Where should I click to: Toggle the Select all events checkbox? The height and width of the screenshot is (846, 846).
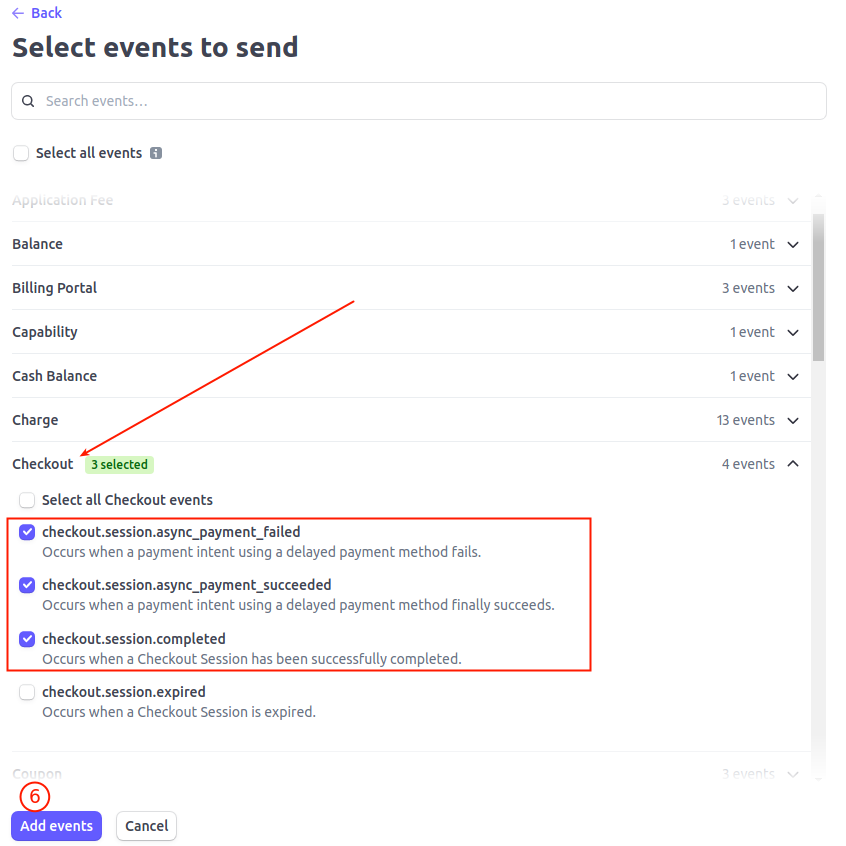(x=21, y=153)
